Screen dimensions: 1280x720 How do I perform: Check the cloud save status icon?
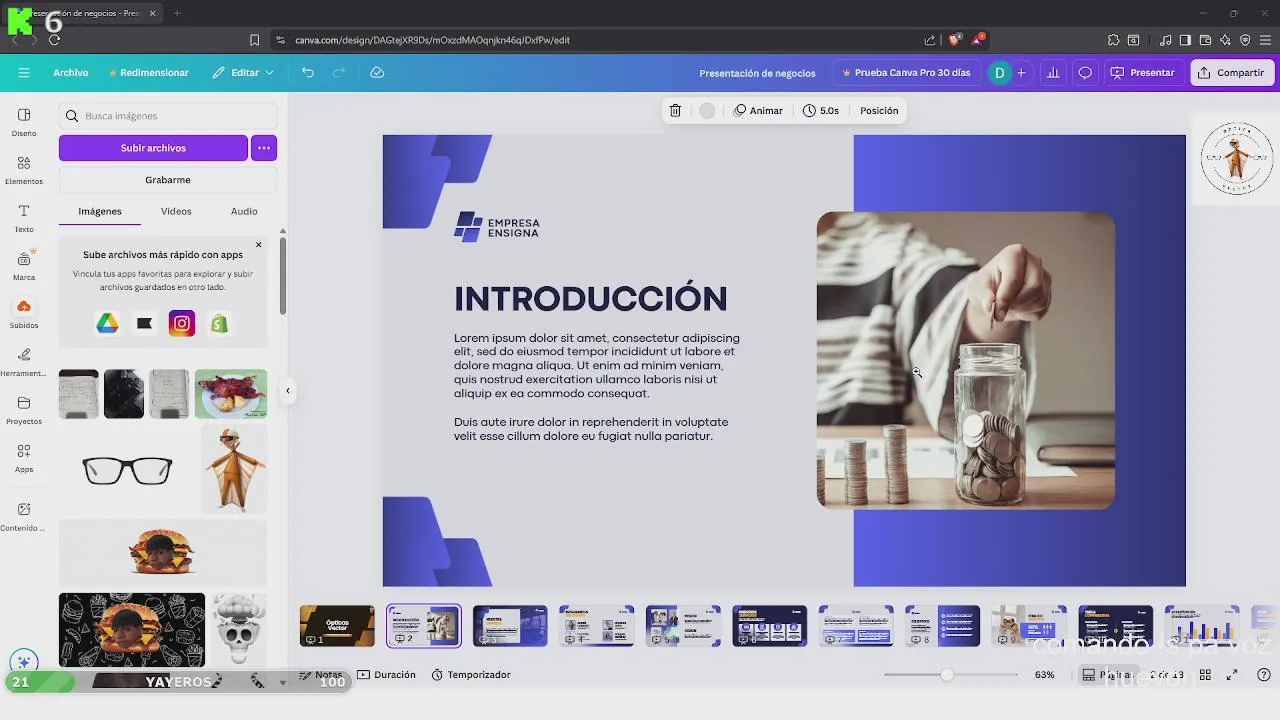click(377, 73)
